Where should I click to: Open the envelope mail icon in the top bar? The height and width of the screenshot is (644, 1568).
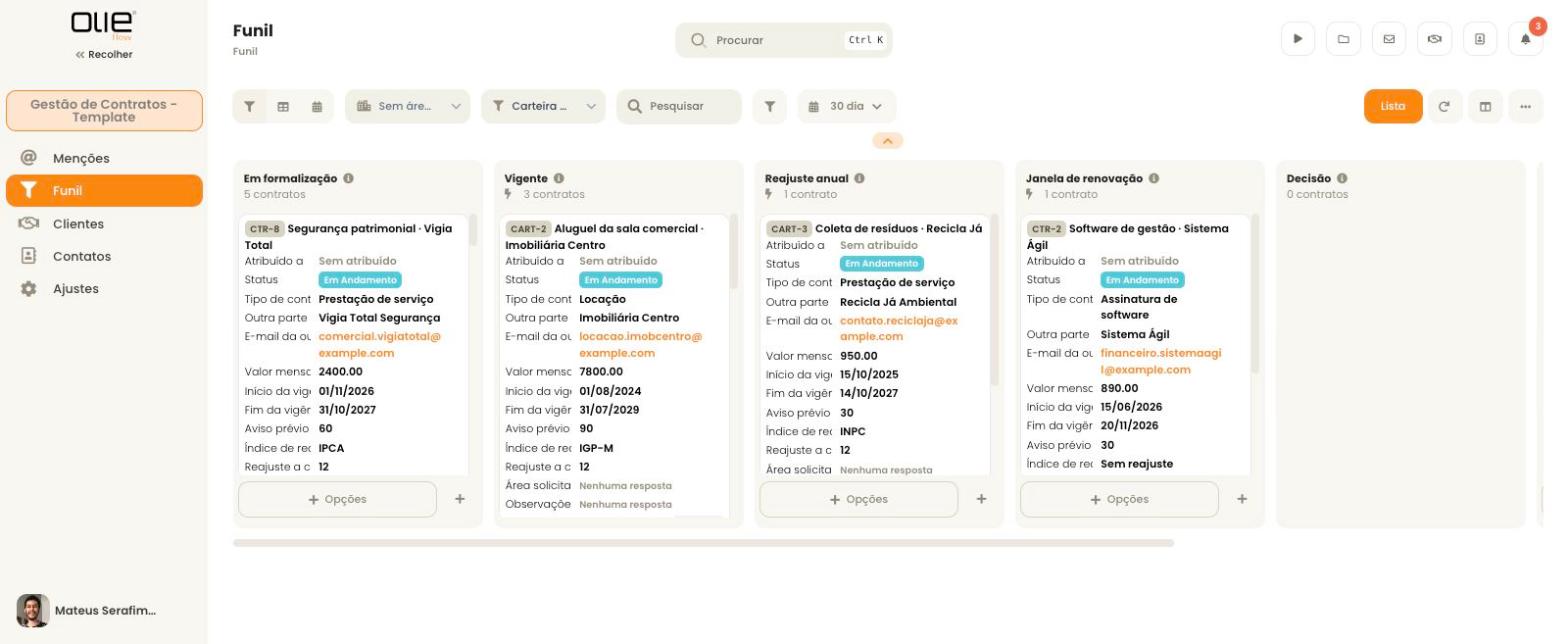1389,39
